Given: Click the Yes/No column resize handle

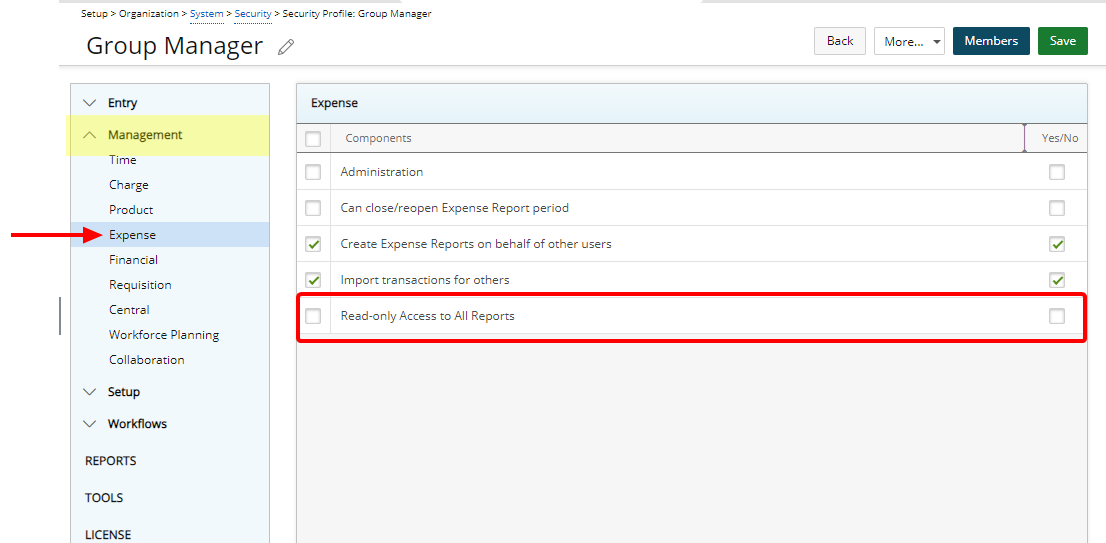Looking at the screenshot, I should coord(1024,138).
